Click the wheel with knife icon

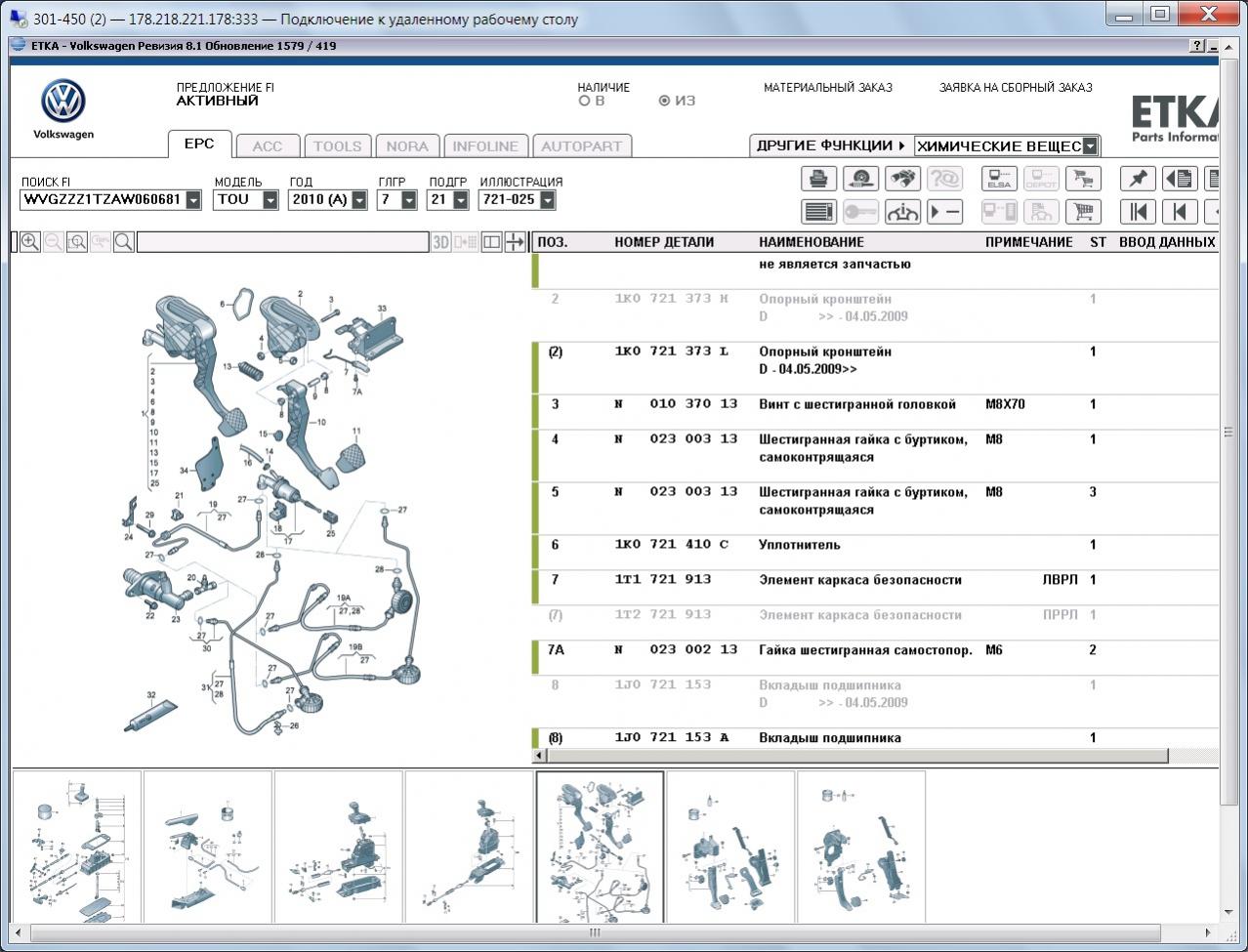860,179
